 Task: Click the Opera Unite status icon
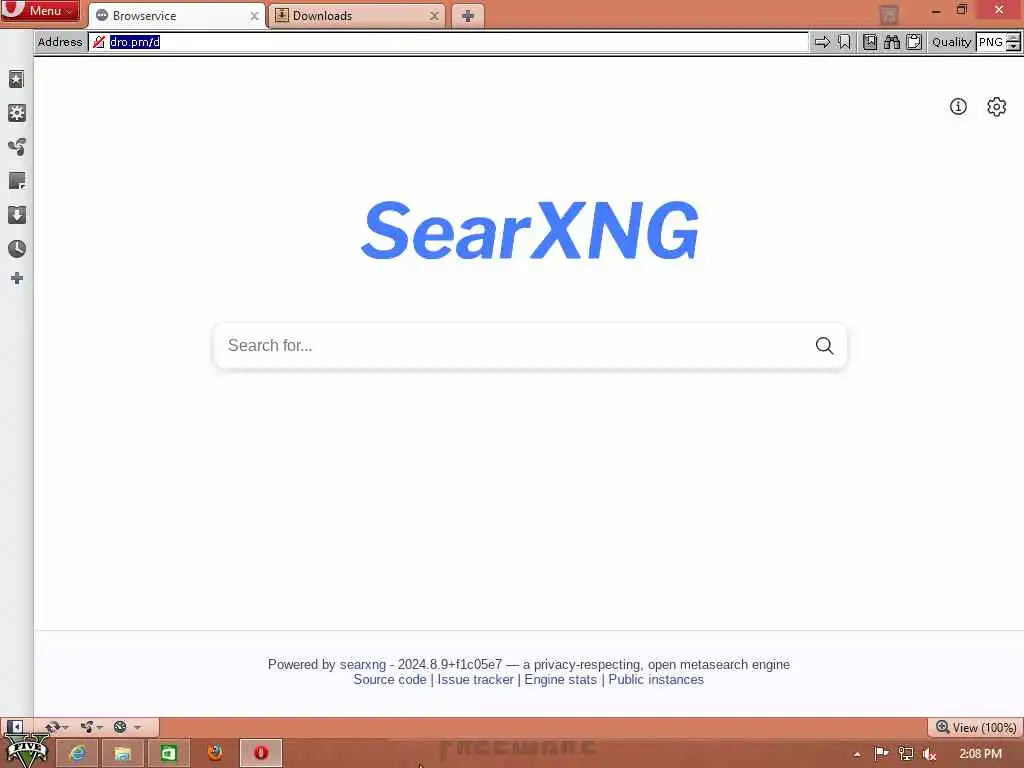click(x=87, y=727)
